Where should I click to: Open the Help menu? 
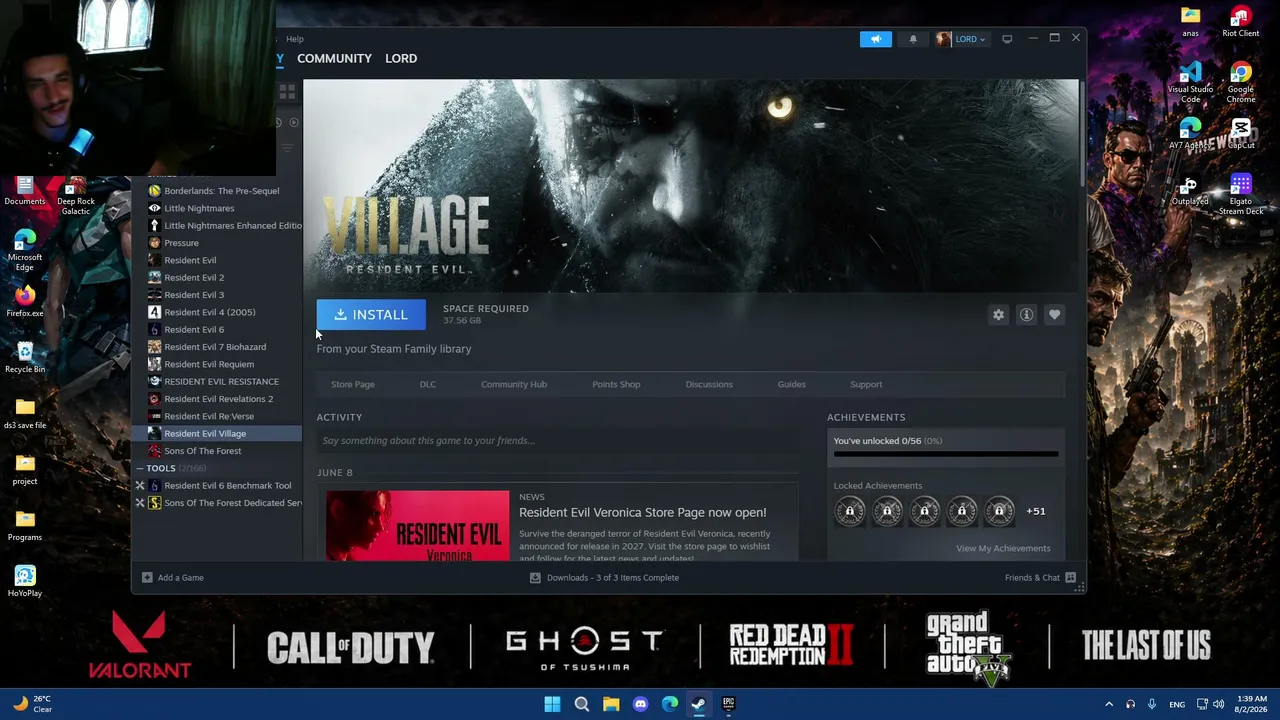295,39
